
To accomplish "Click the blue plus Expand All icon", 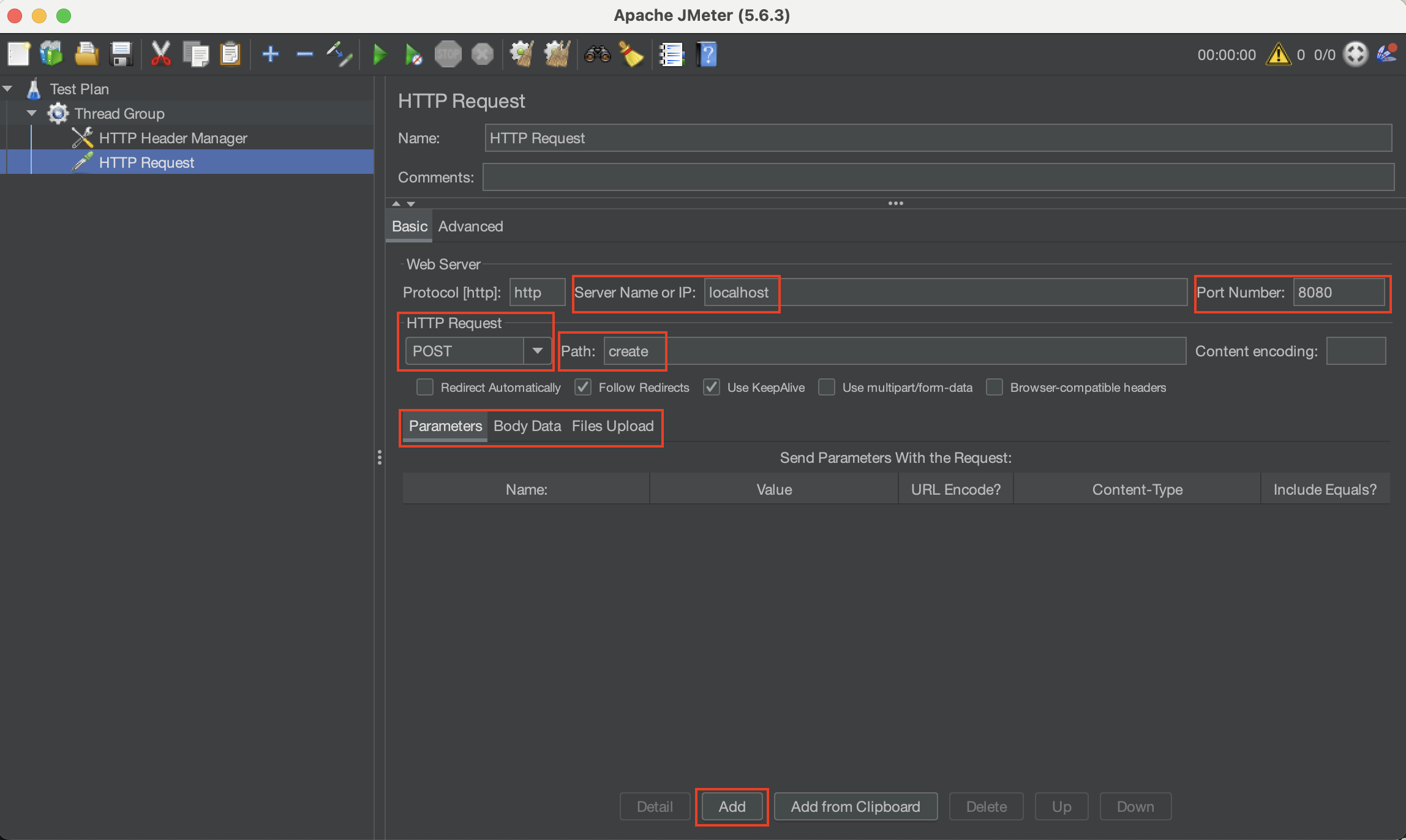I will click(x=270, y=55).
